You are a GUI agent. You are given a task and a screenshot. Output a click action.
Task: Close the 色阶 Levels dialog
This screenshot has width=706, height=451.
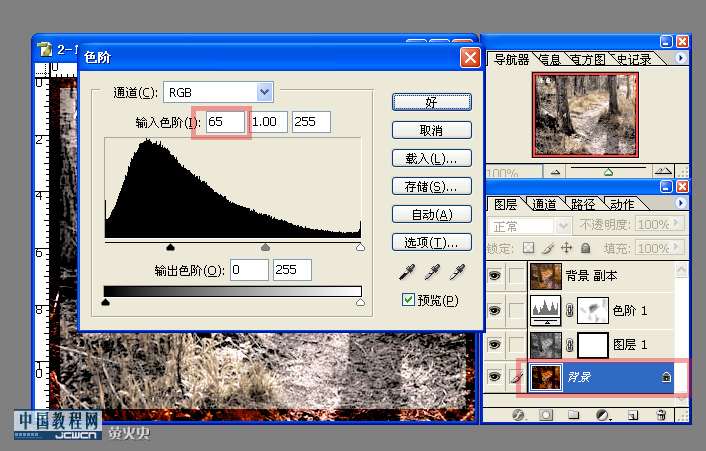click(x=470, y=58)
